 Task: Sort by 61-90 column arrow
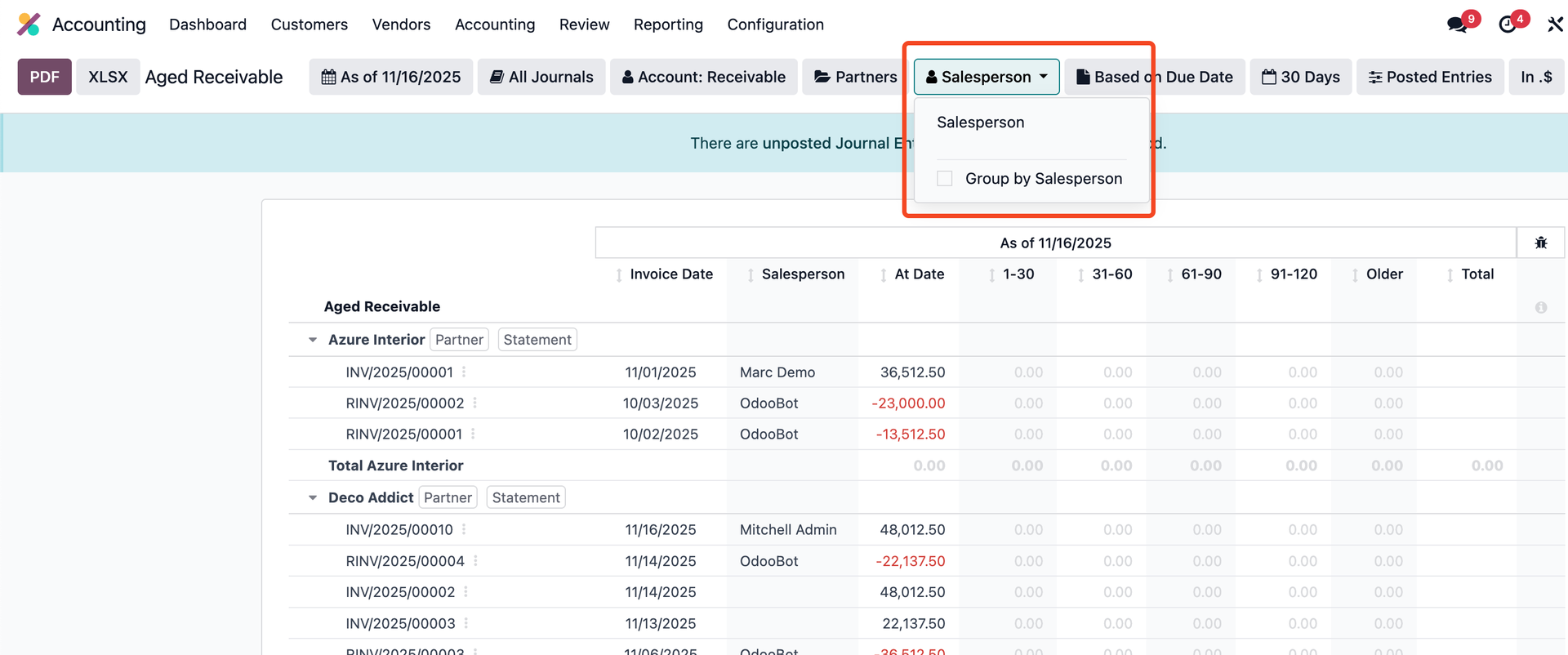(x=1170, y=275)
